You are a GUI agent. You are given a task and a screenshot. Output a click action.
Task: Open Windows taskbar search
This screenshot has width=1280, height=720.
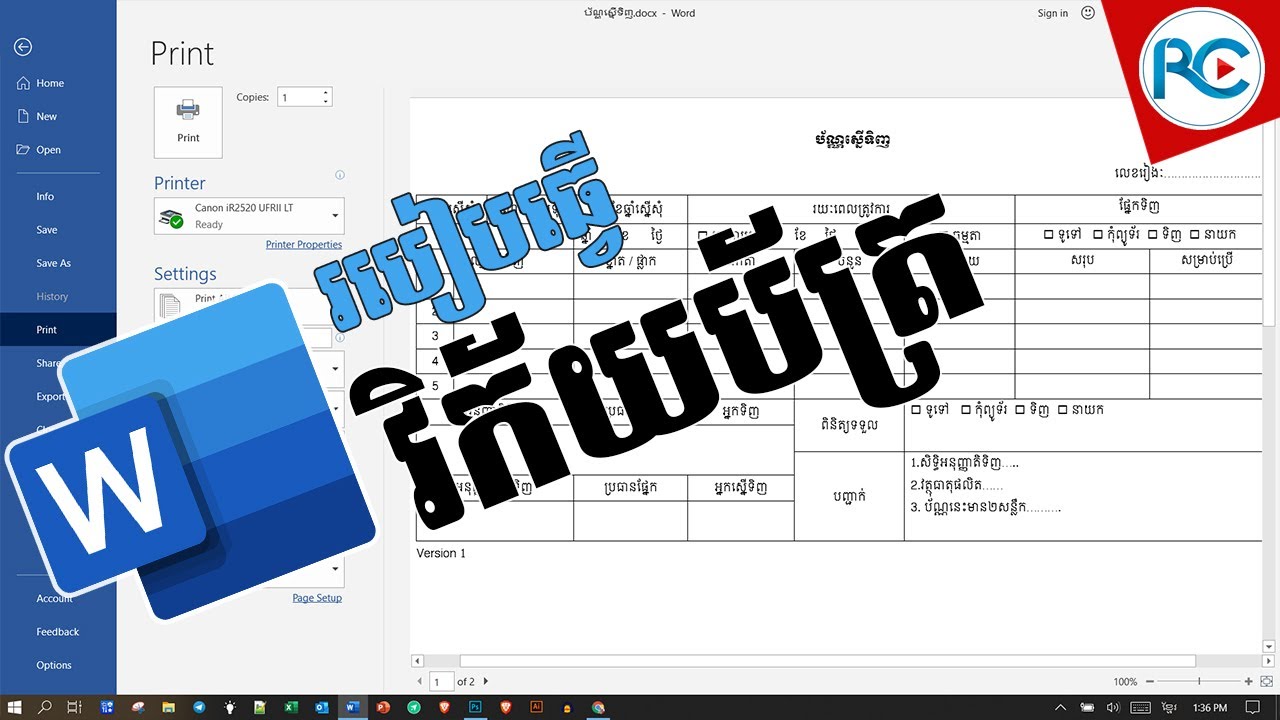[x=45, y=707]
